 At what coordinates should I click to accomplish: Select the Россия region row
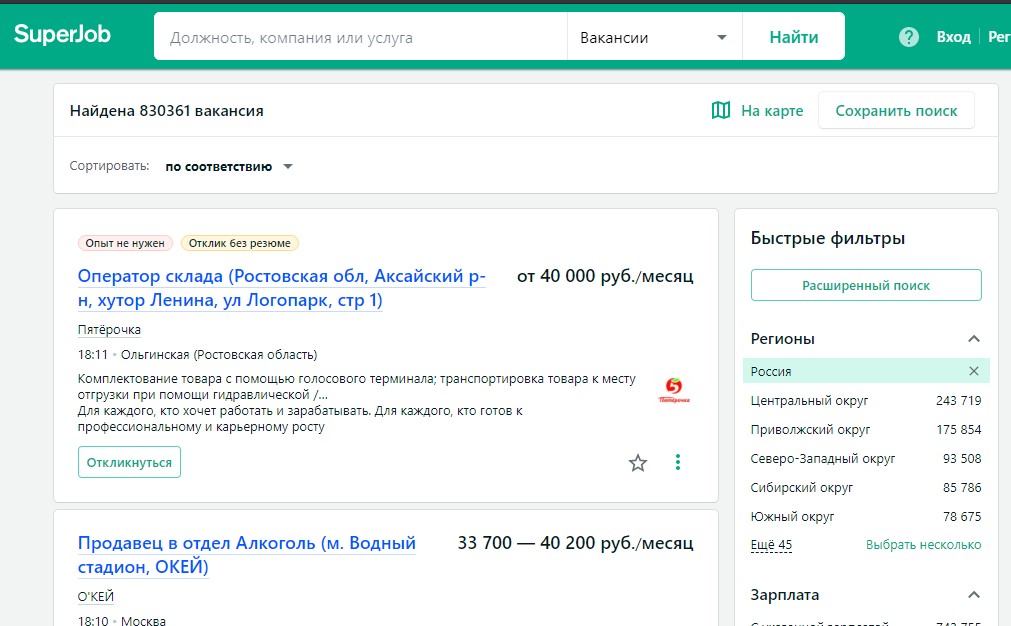click(866, 371)
